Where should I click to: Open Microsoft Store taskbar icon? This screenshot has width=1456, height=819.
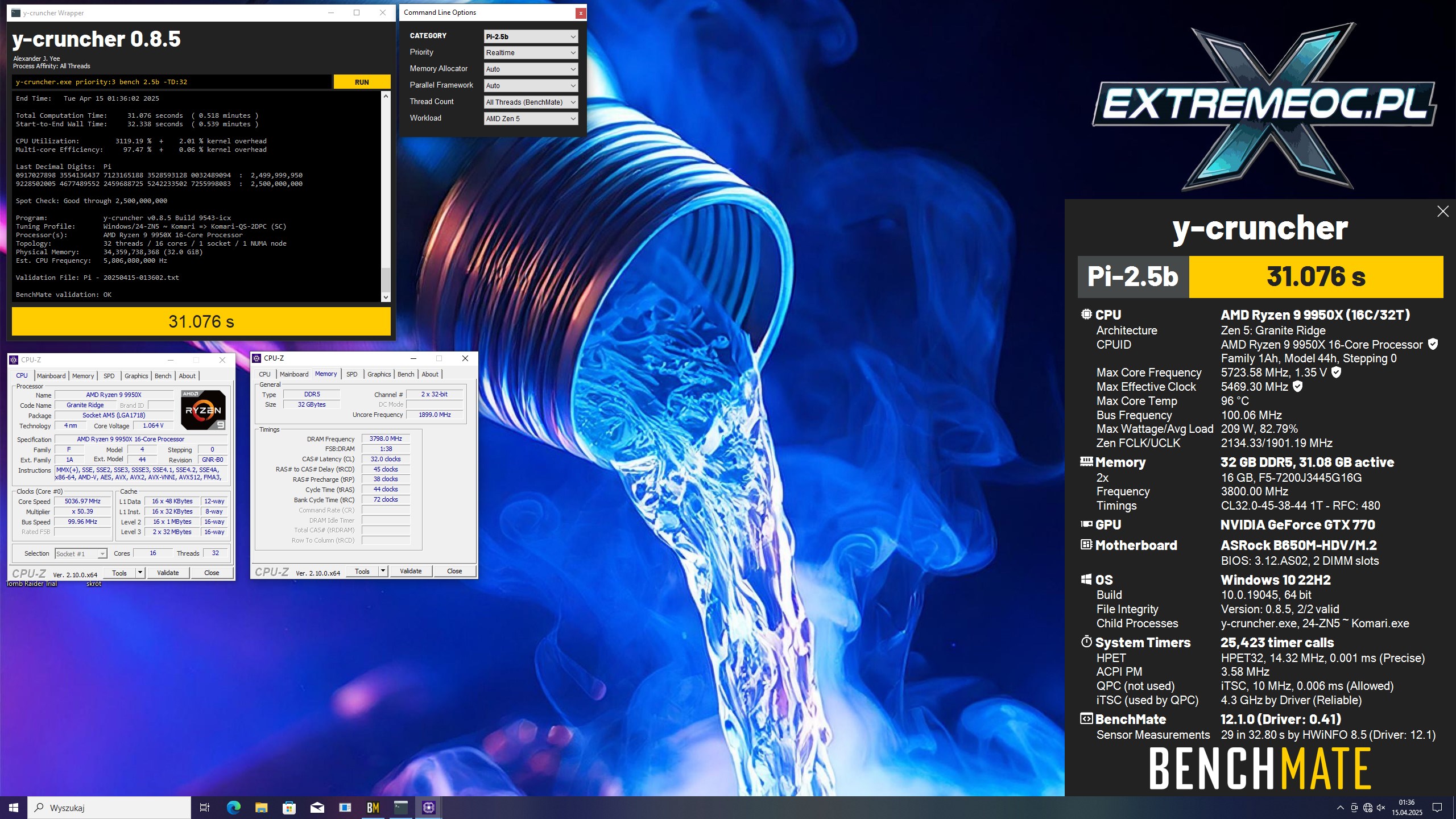pyautogui.click(x=289, y=807)
